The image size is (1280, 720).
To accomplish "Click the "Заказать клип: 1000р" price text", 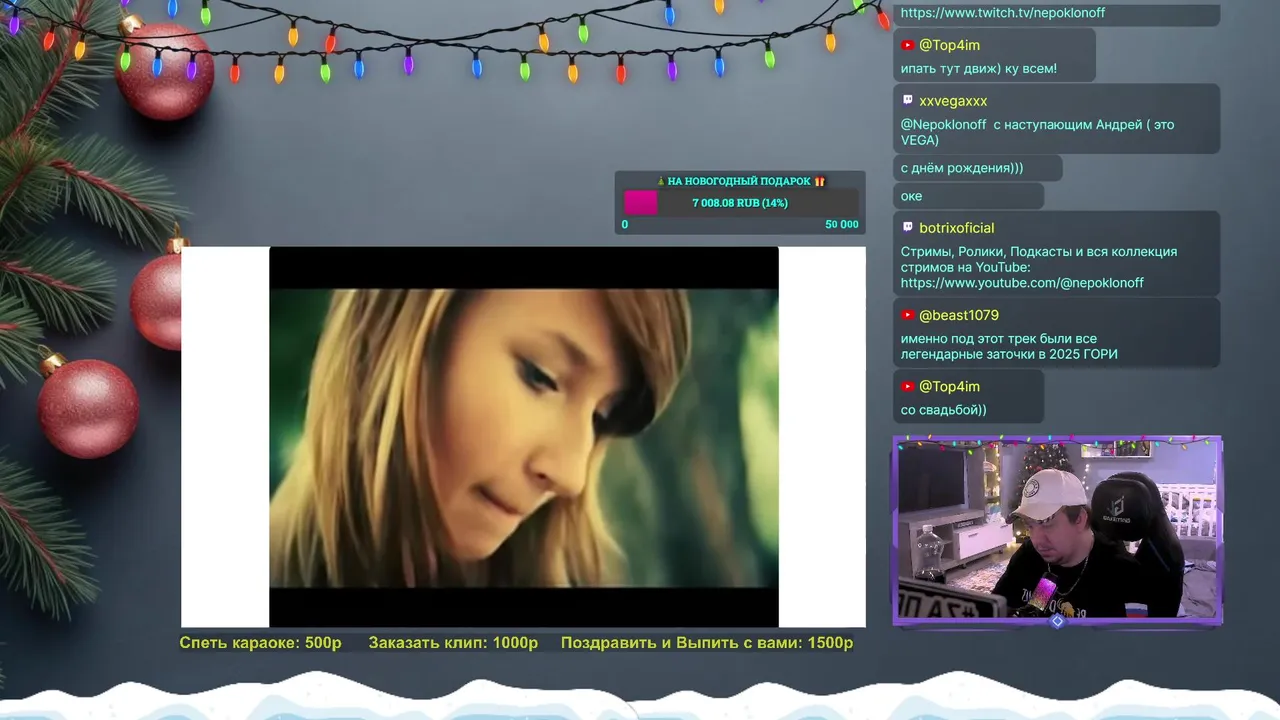I will (453, 643).
